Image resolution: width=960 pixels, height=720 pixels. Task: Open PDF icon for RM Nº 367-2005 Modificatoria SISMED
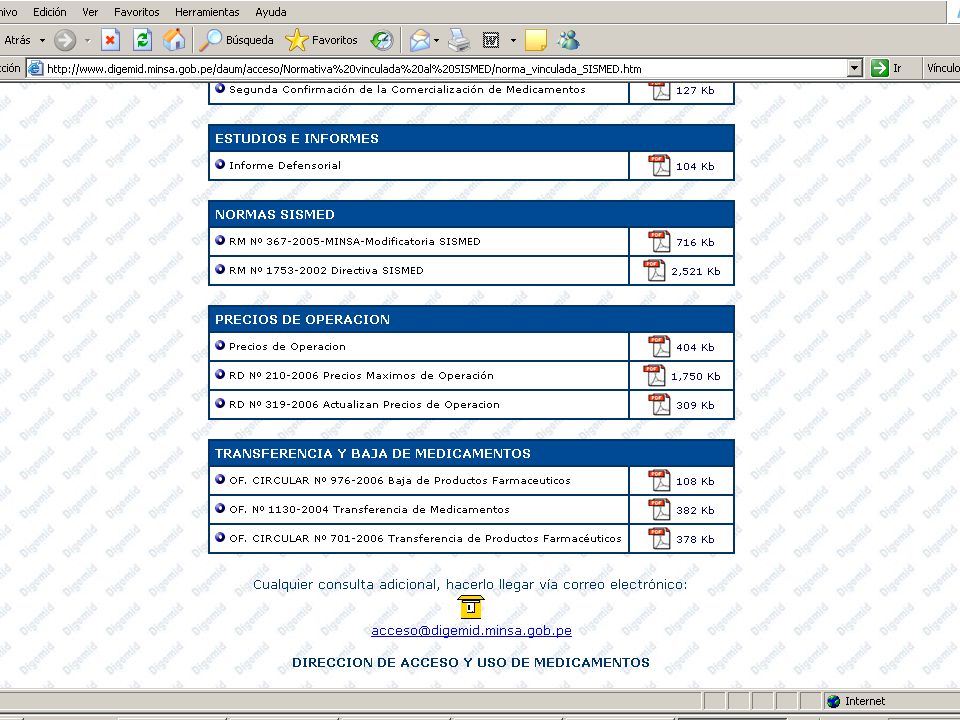pos(659,241)
